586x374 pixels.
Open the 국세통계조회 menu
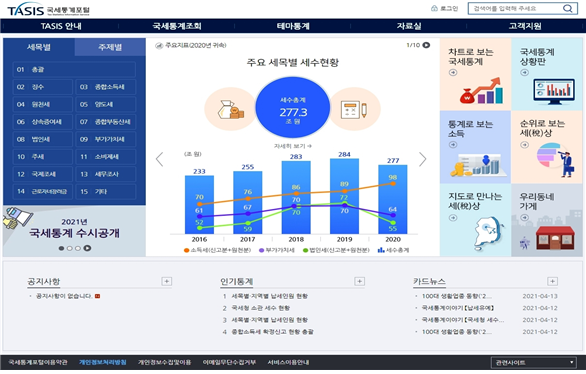pos(177,26)
